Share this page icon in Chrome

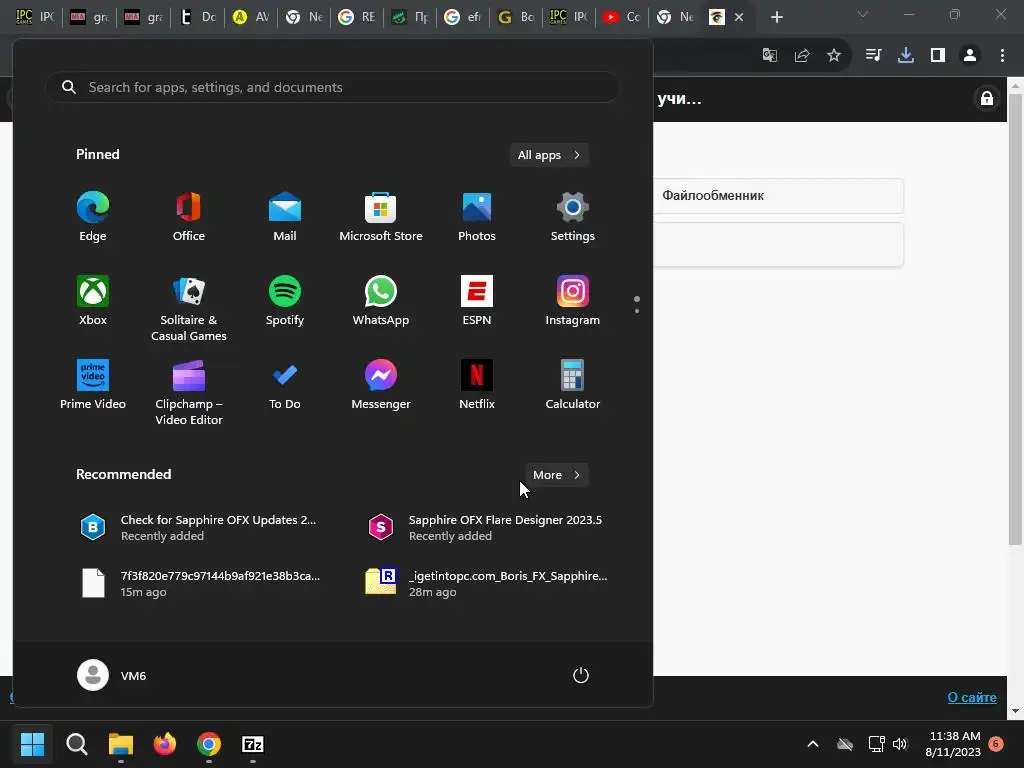(802, 56)
